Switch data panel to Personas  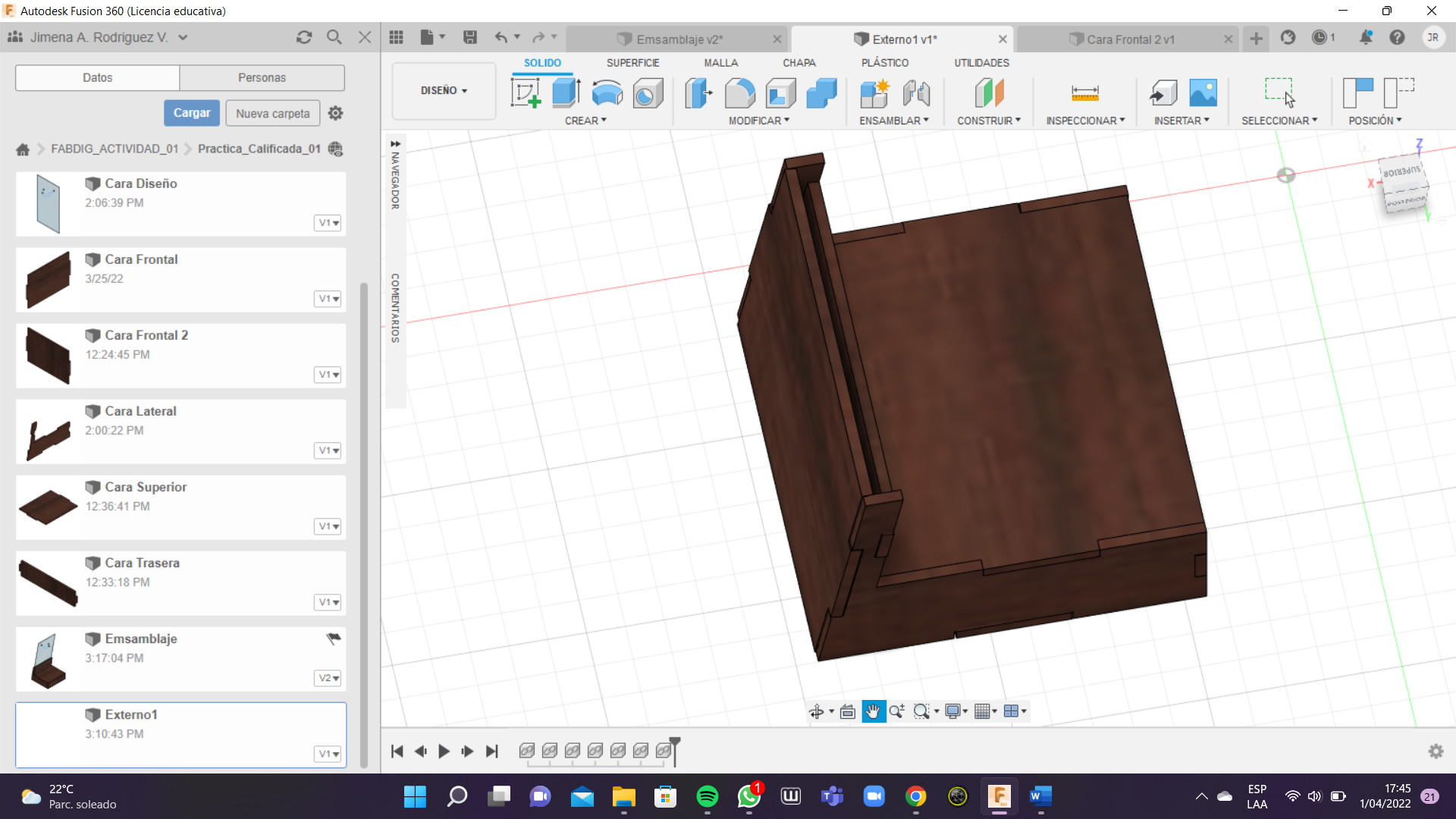262,77
